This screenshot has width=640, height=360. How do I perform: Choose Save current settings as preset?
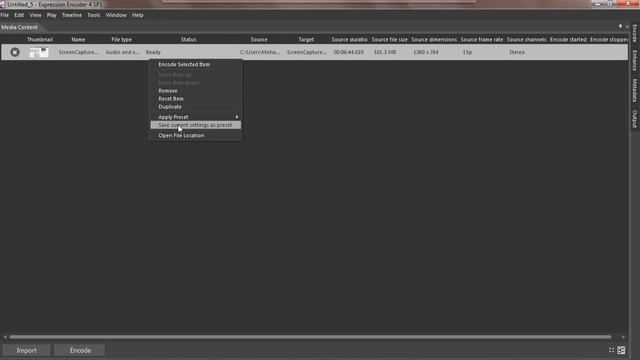click(x=196, y=125)
